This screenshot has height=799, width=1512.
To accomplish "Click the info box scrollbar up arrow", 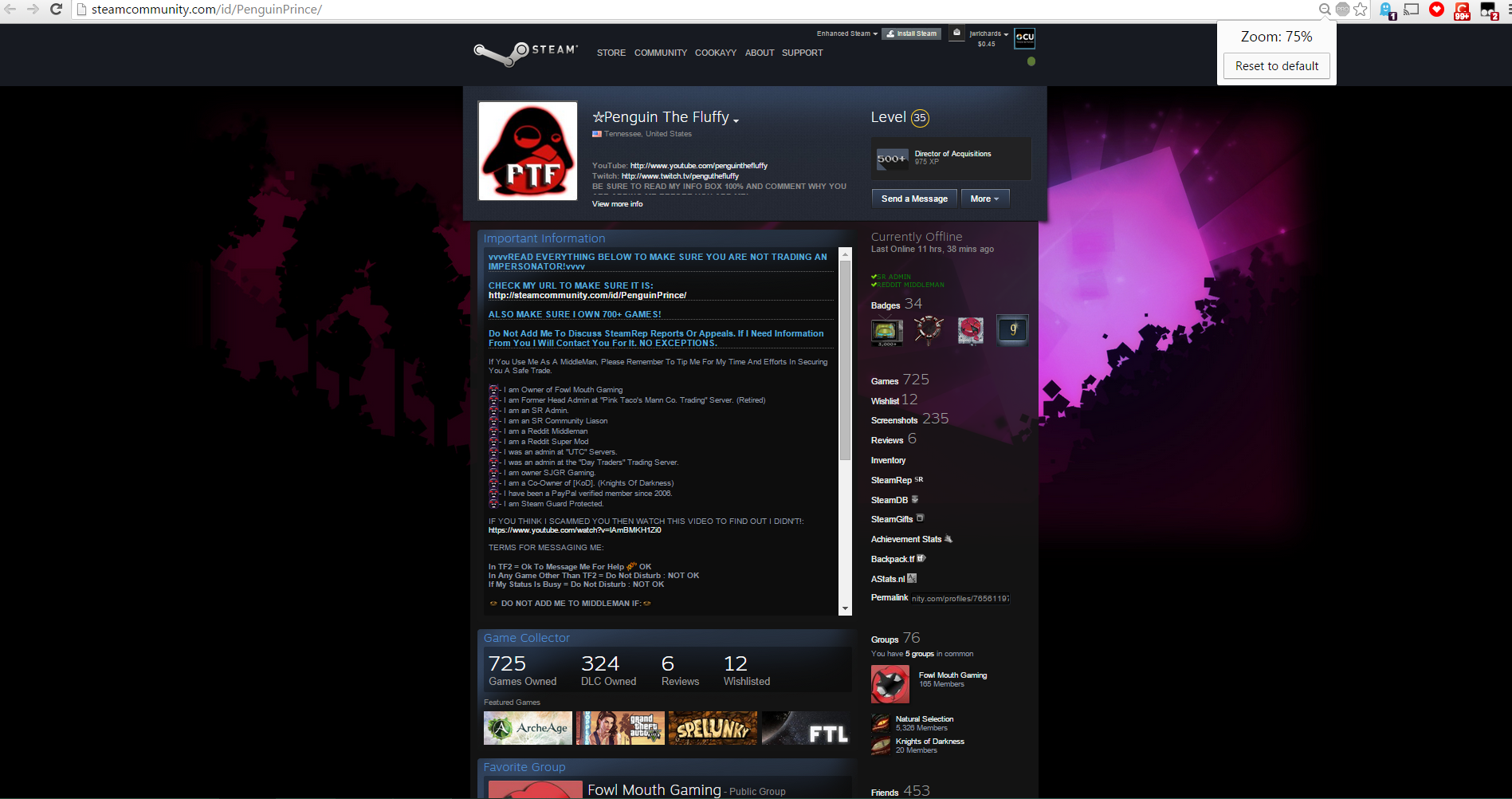I will click(845, 254).
